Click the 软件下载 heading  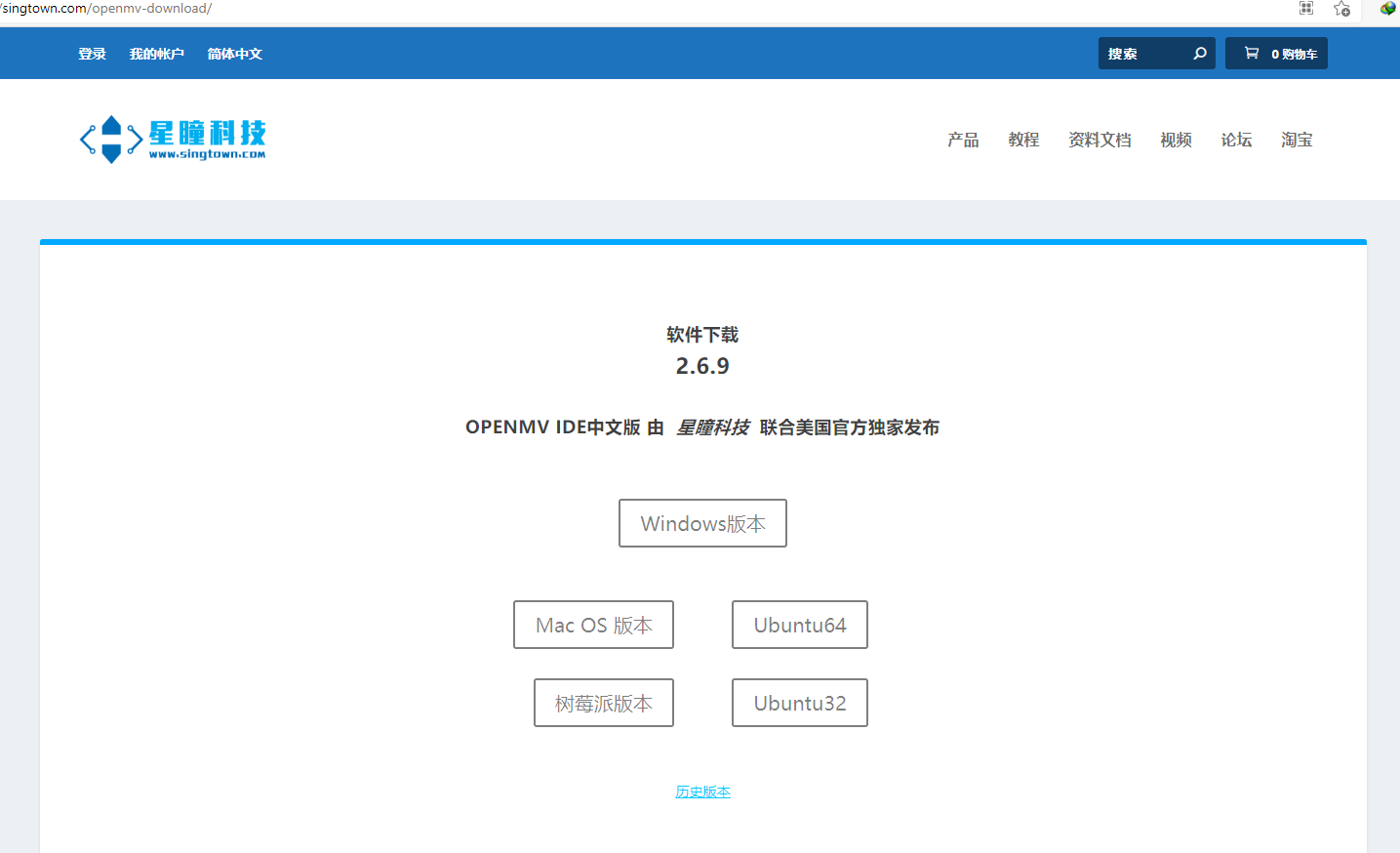[x=702, y=335]
